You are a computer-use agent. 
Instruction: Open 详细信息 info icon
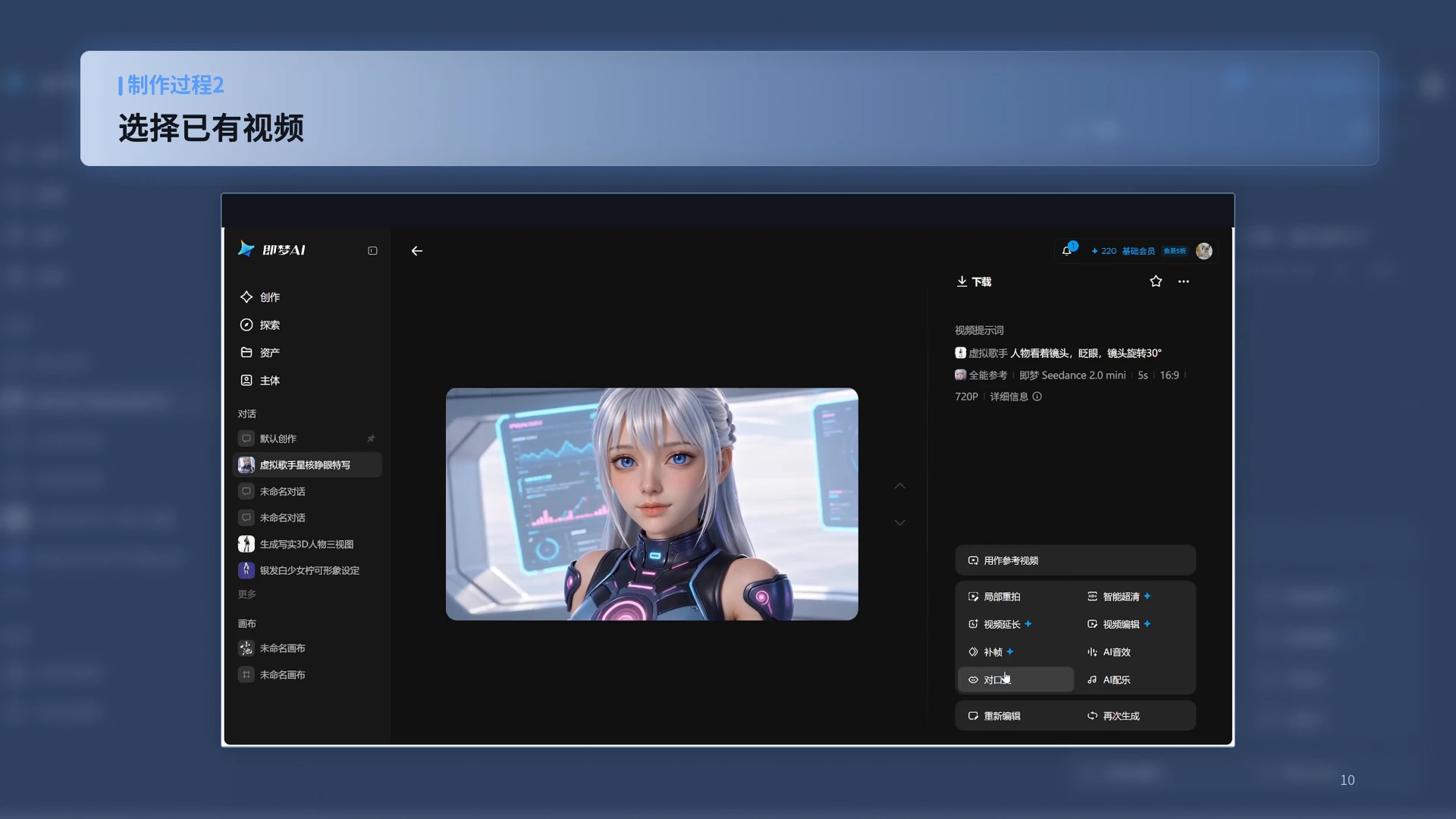coord(1037,397)
